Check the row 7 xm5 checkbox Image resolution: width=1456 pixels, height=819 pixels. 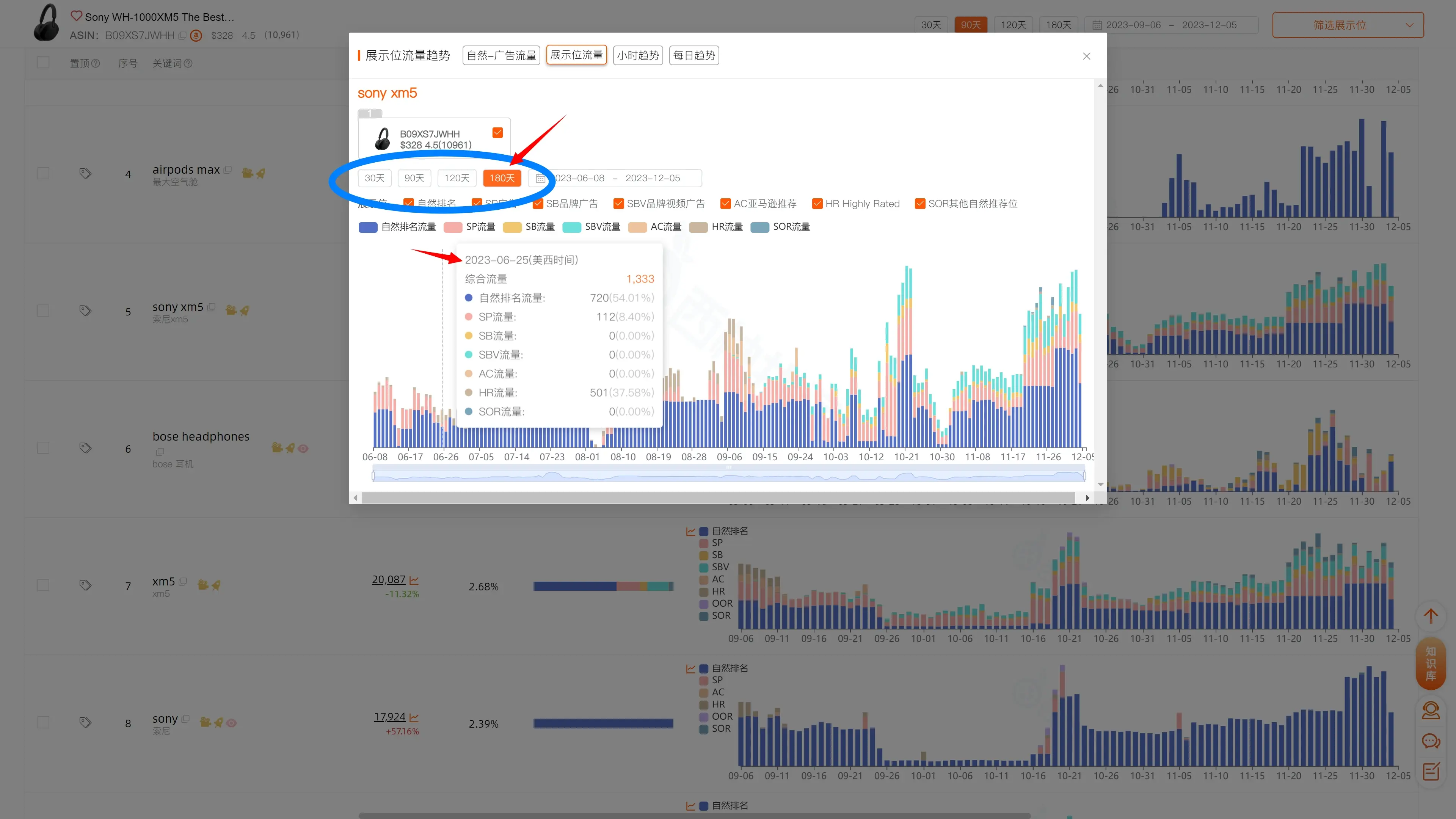43,585
